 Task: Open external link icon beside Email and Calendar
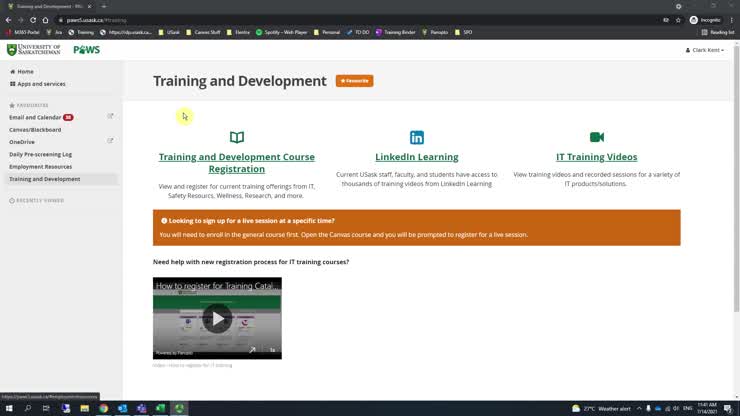[x=110, y=117]
